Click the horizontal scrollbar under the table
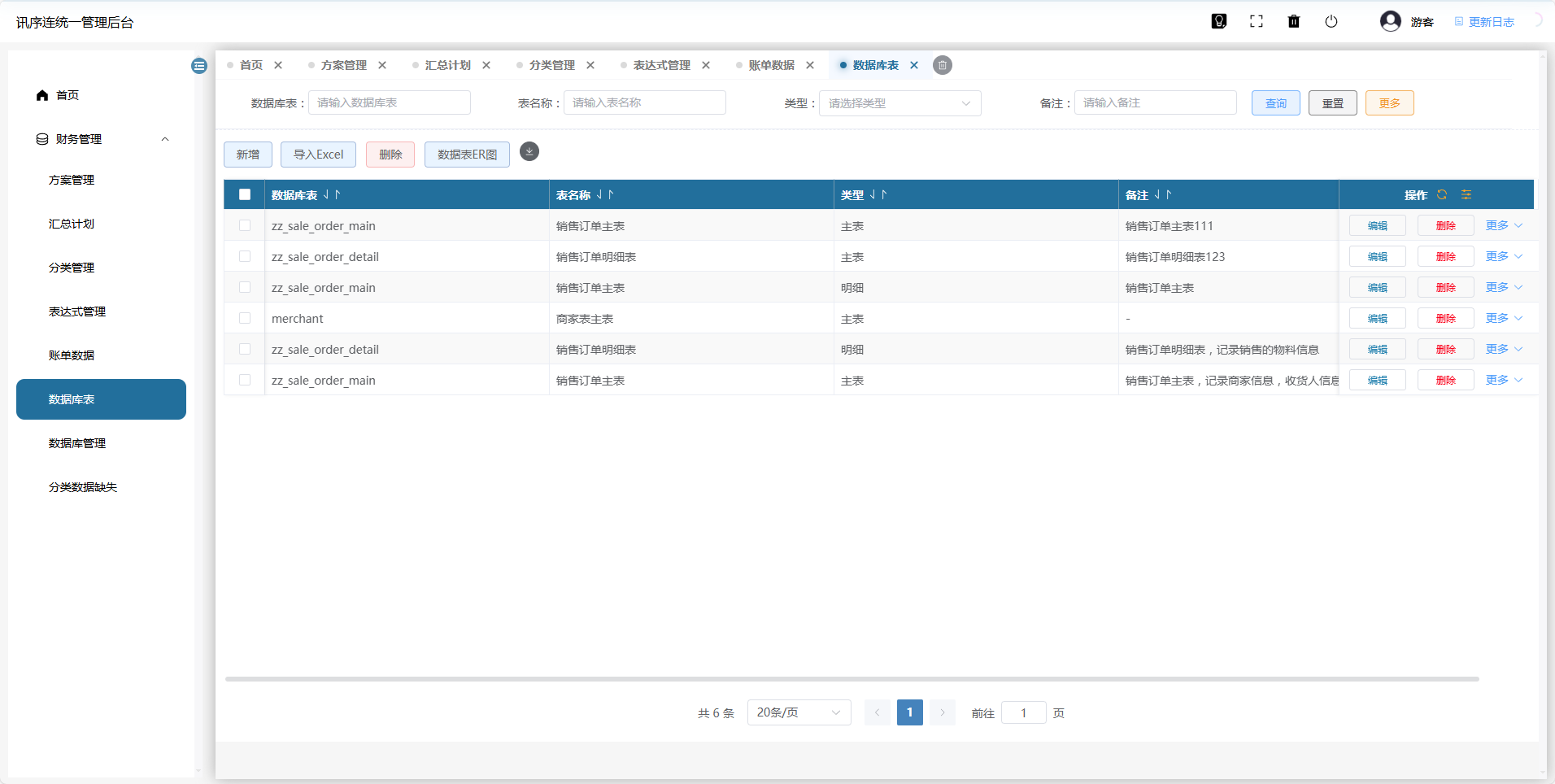 click(852, 678)
